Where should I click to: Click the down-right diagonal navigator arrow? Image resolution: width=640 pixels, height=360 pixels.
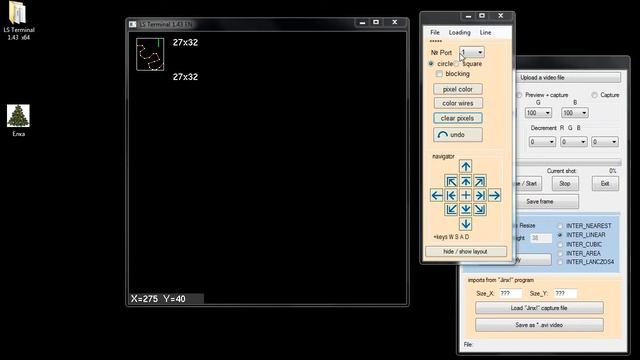point(480,209)
